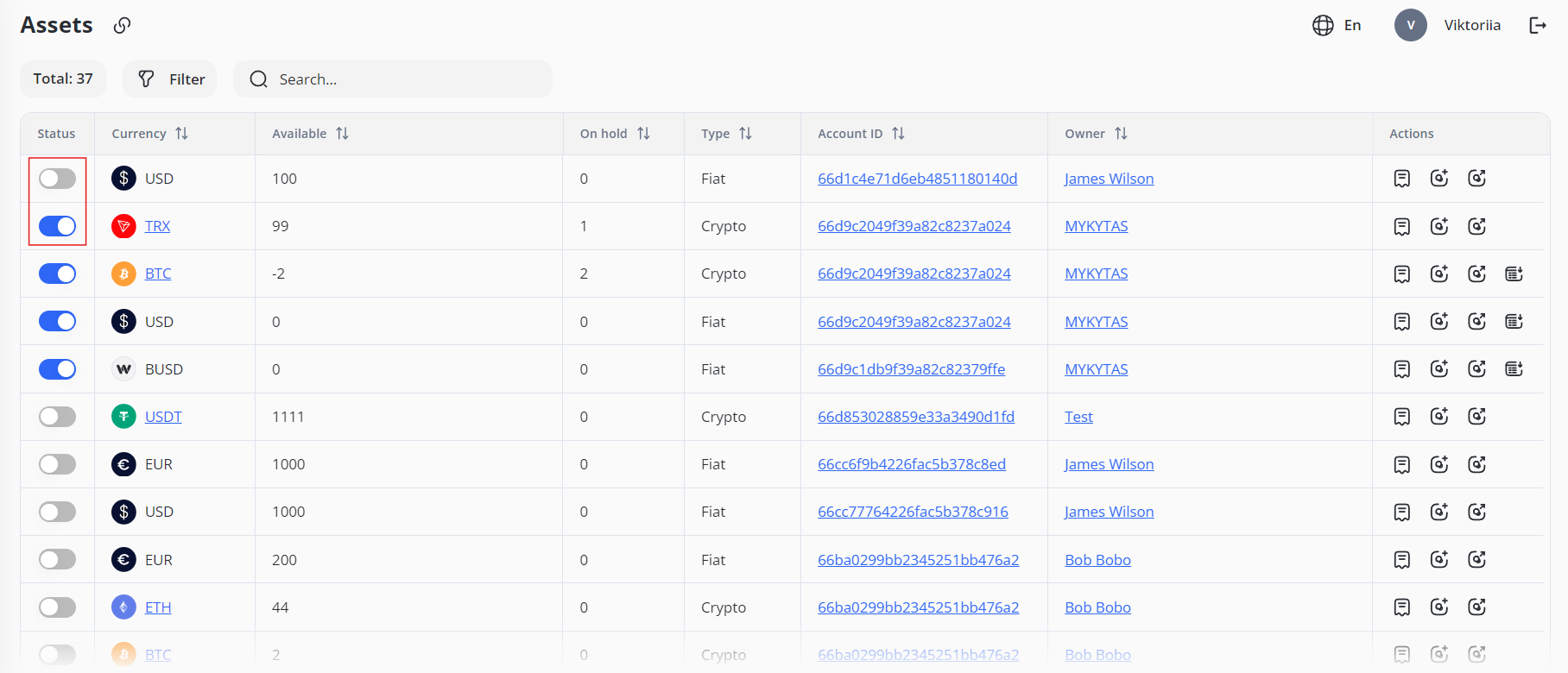Sort the table by Owner column

1121,134
